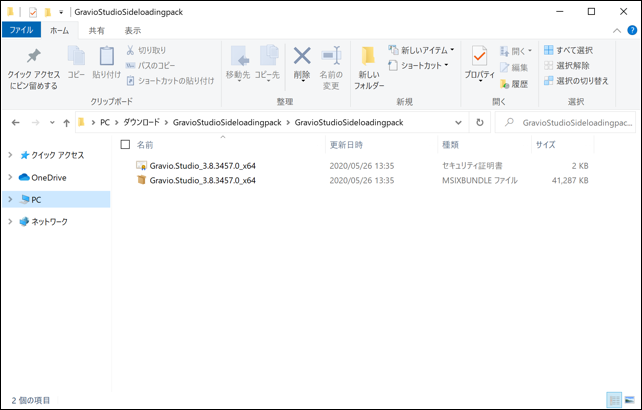Switch to 表示 (View) tab
Viewport: 642px width, 410px height.
click(133, 30)
